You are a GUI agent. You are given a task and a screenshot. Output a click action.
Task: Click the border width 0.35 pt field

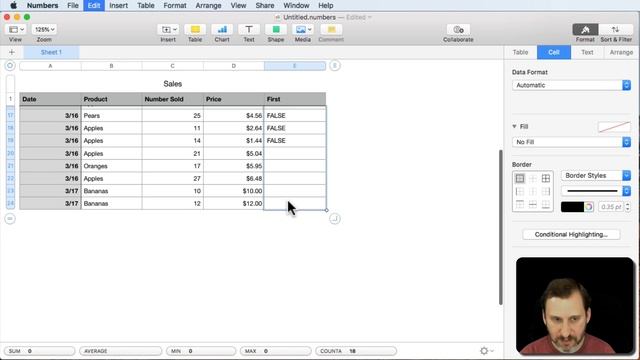[611, 207]
